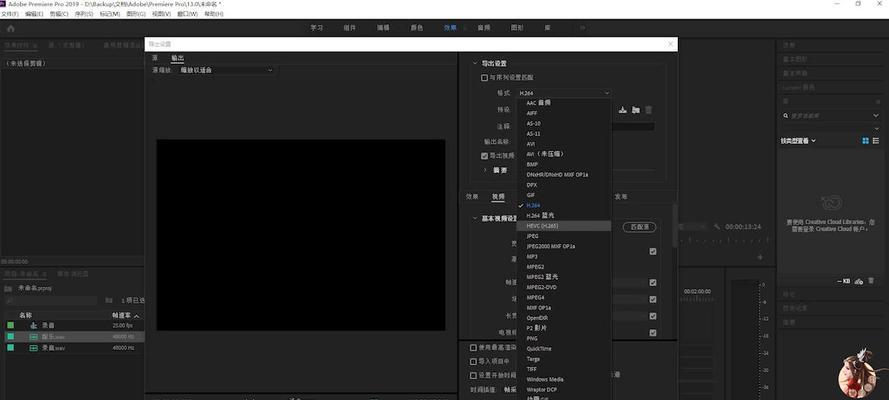
Task: Toggle the first checkbox under the 匹配源 button
Action: (653, 251)
